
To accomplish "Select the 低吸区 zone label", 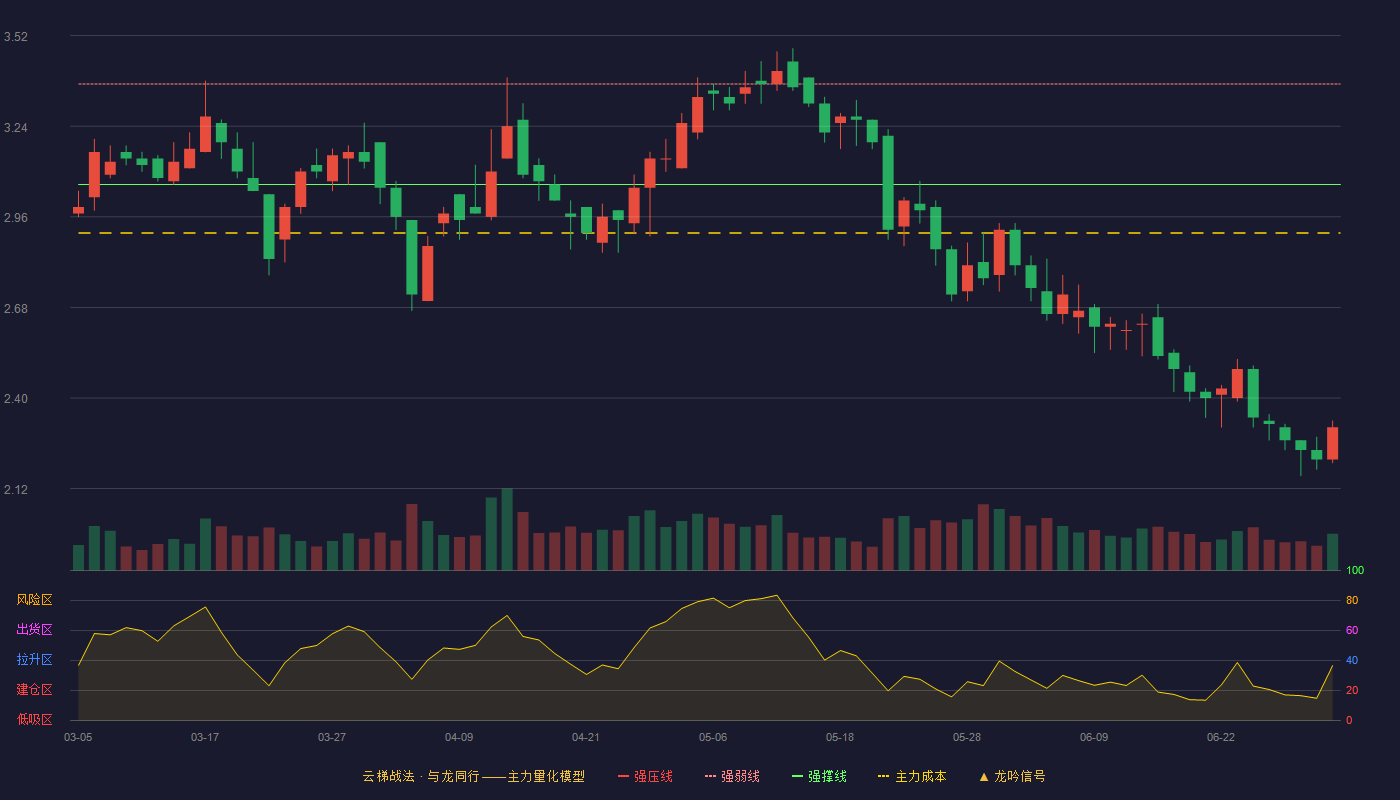I will pos(34,720).
